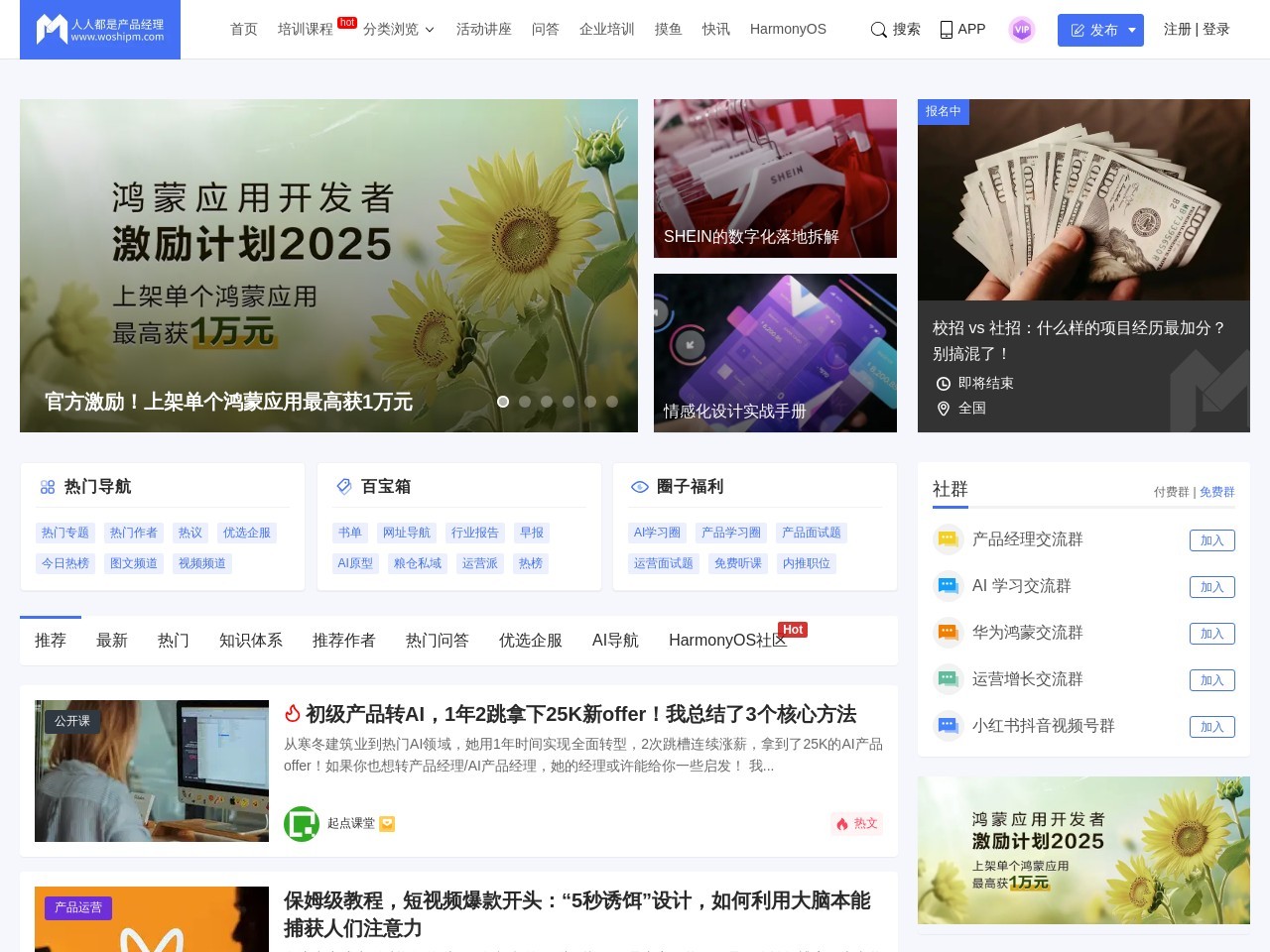Join the AI 学习交流群 group
This screenshot has width=1270, height=952.
(1211, 587)
